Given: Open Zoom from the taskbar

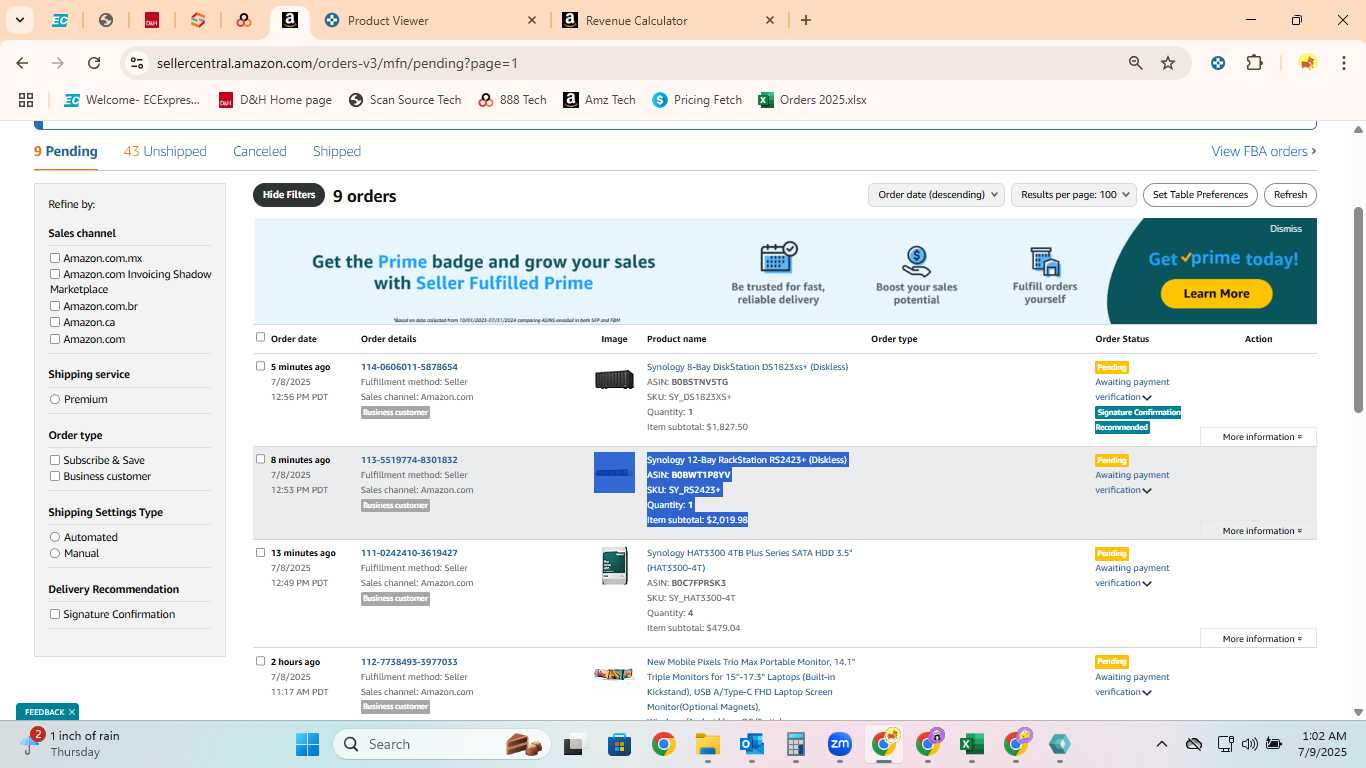Looking at the screenshot, I should [840, 744].
